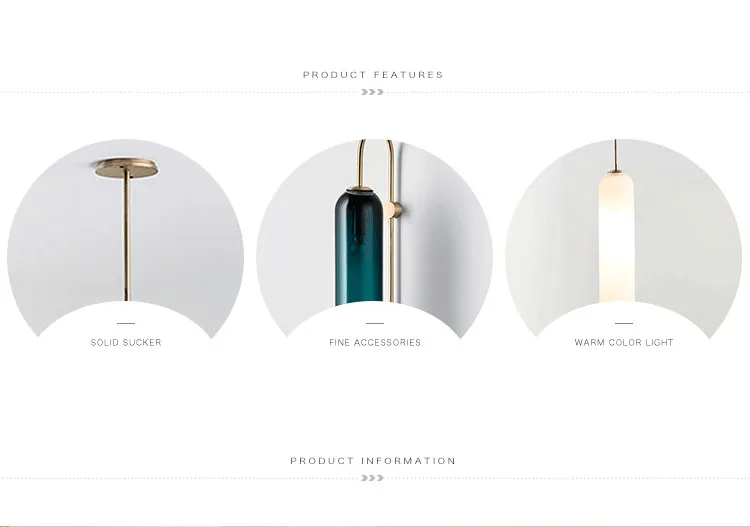The image size is (750, 527).
Task: Click the teal glass lamp shade
Action: pos(359,248)
